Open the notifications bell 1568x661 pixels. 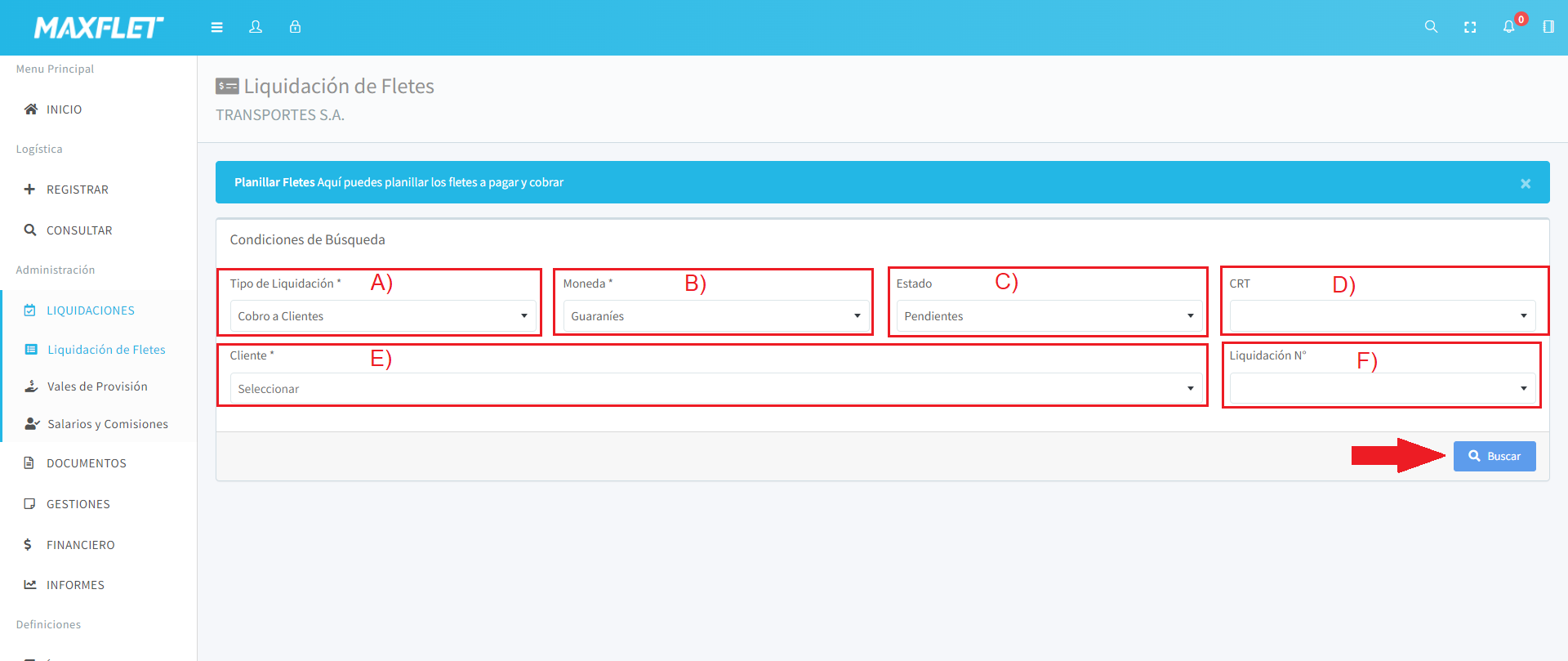[1508, 27]
